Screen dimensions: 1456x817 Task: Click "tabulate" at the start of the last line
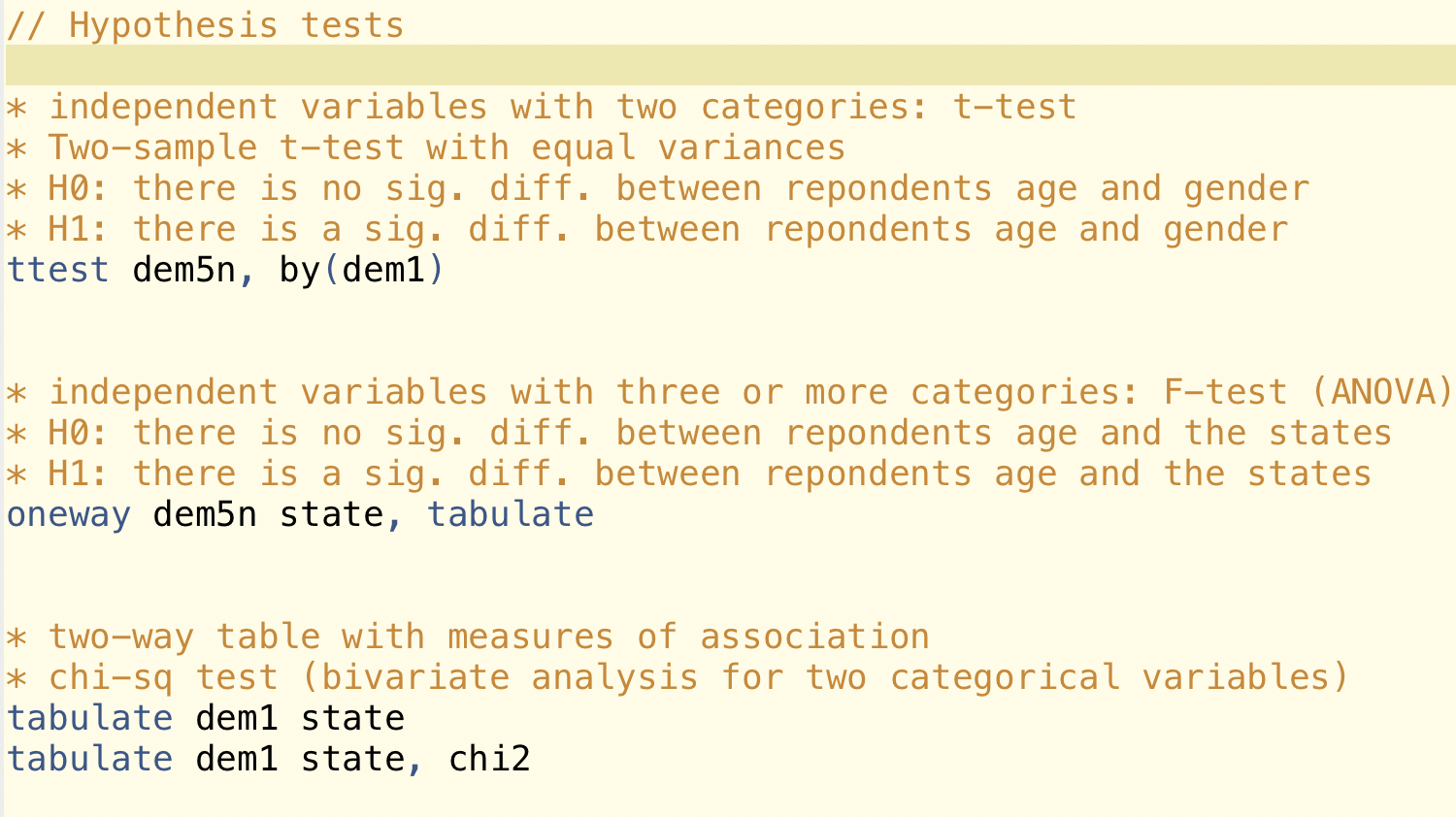(89, 759)
